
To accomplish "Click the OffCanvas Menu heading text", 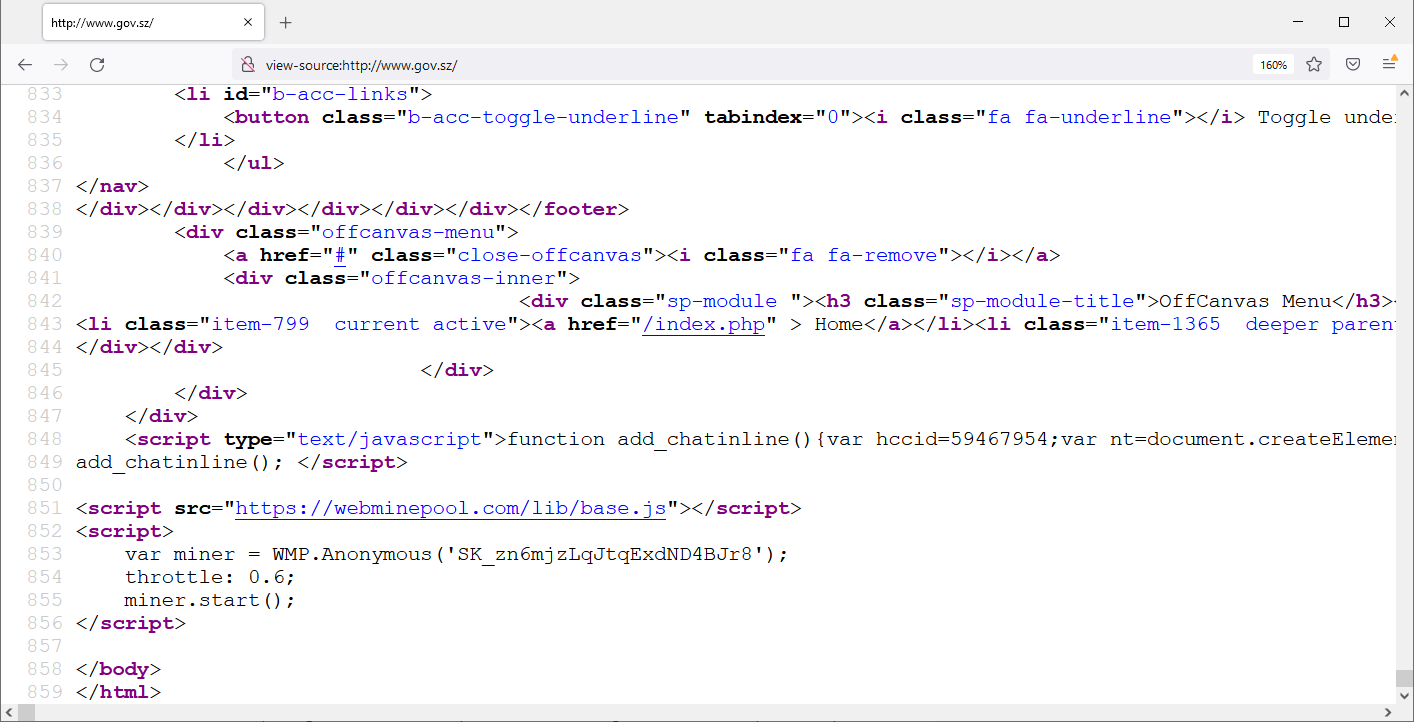I will (1245, 301).
